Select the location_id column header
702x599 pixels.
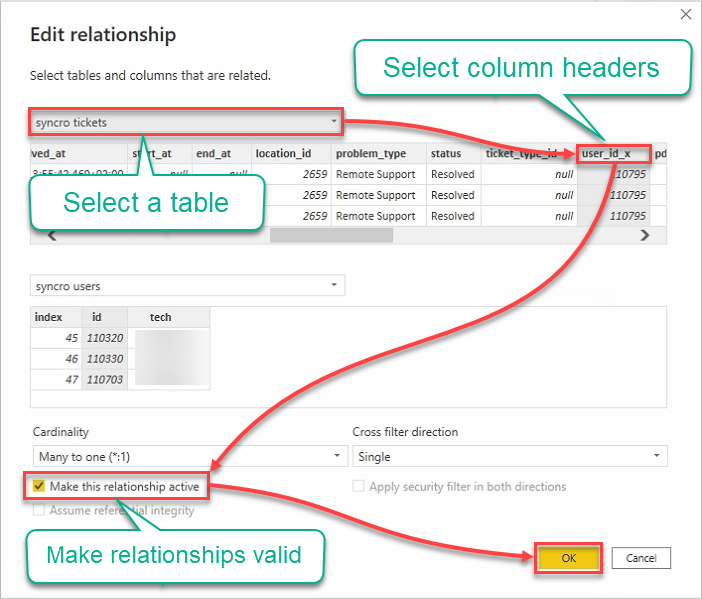(x=291, y=154)
